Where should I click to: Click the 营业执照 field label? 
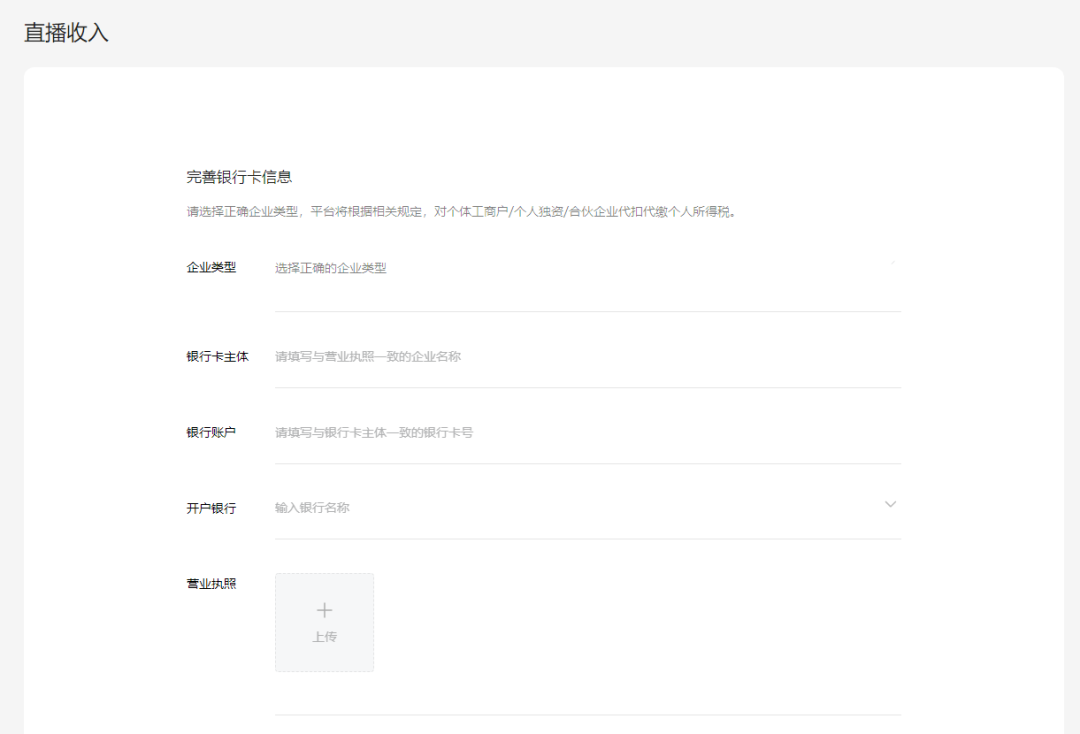pyautogui.click(x=211, y=584)
